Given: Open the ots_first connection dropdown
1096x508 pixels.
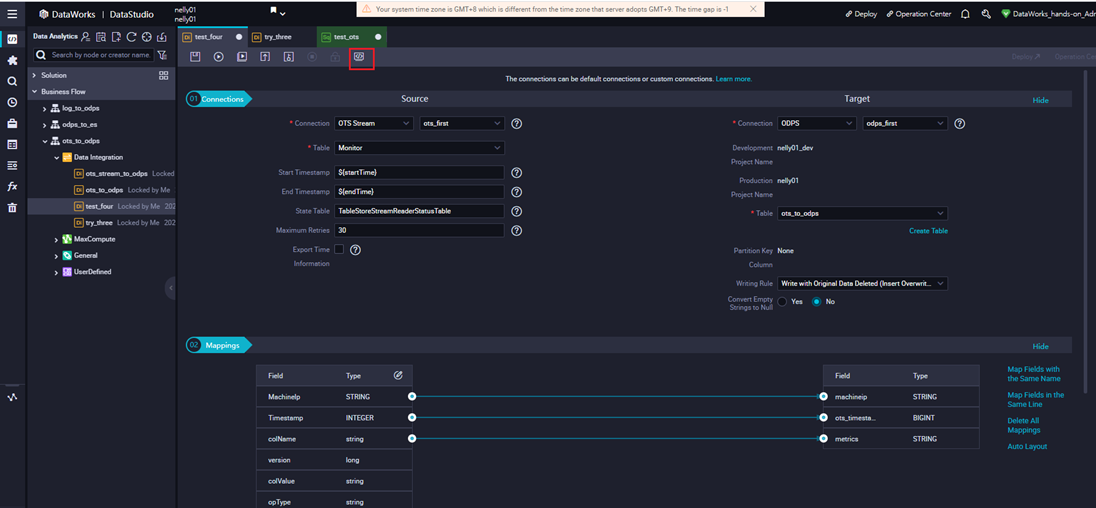Looking at the screenshot, I should click(462, 123).
